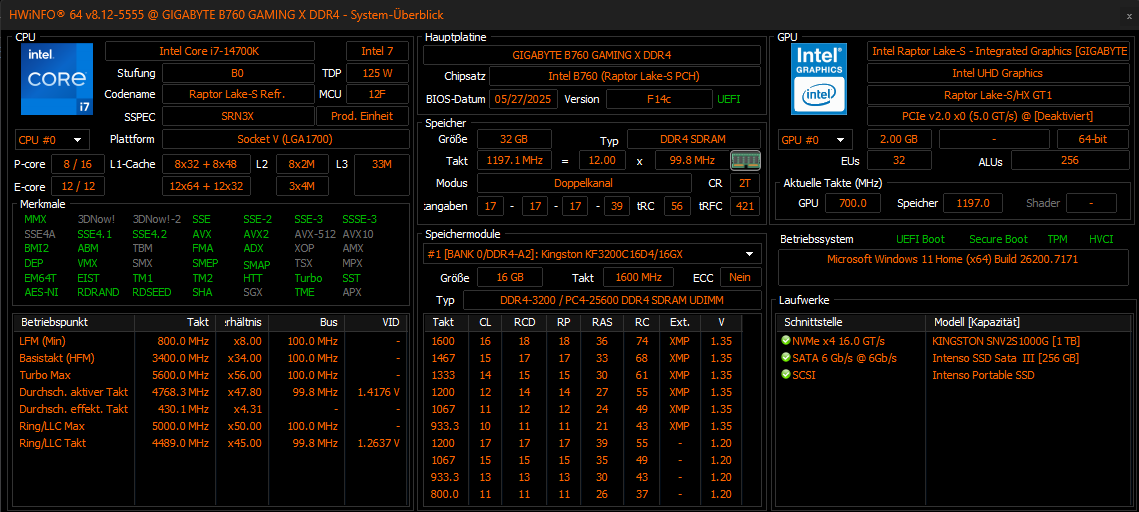Select the 800.0 MHz timing row

(x=583, y=494)
